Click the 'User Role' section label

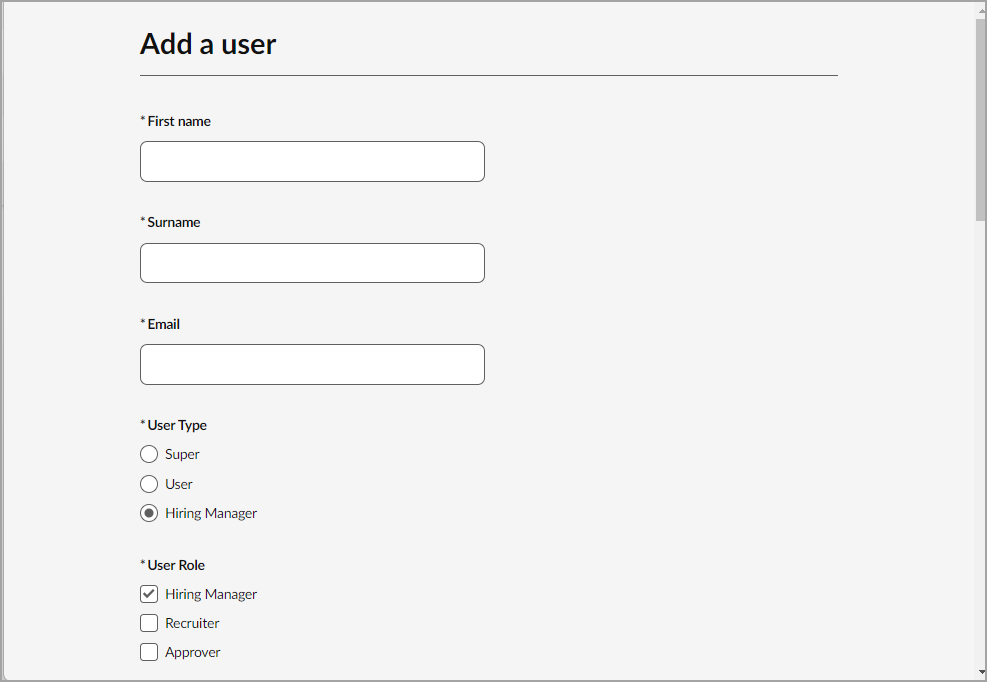coord(176,565)
